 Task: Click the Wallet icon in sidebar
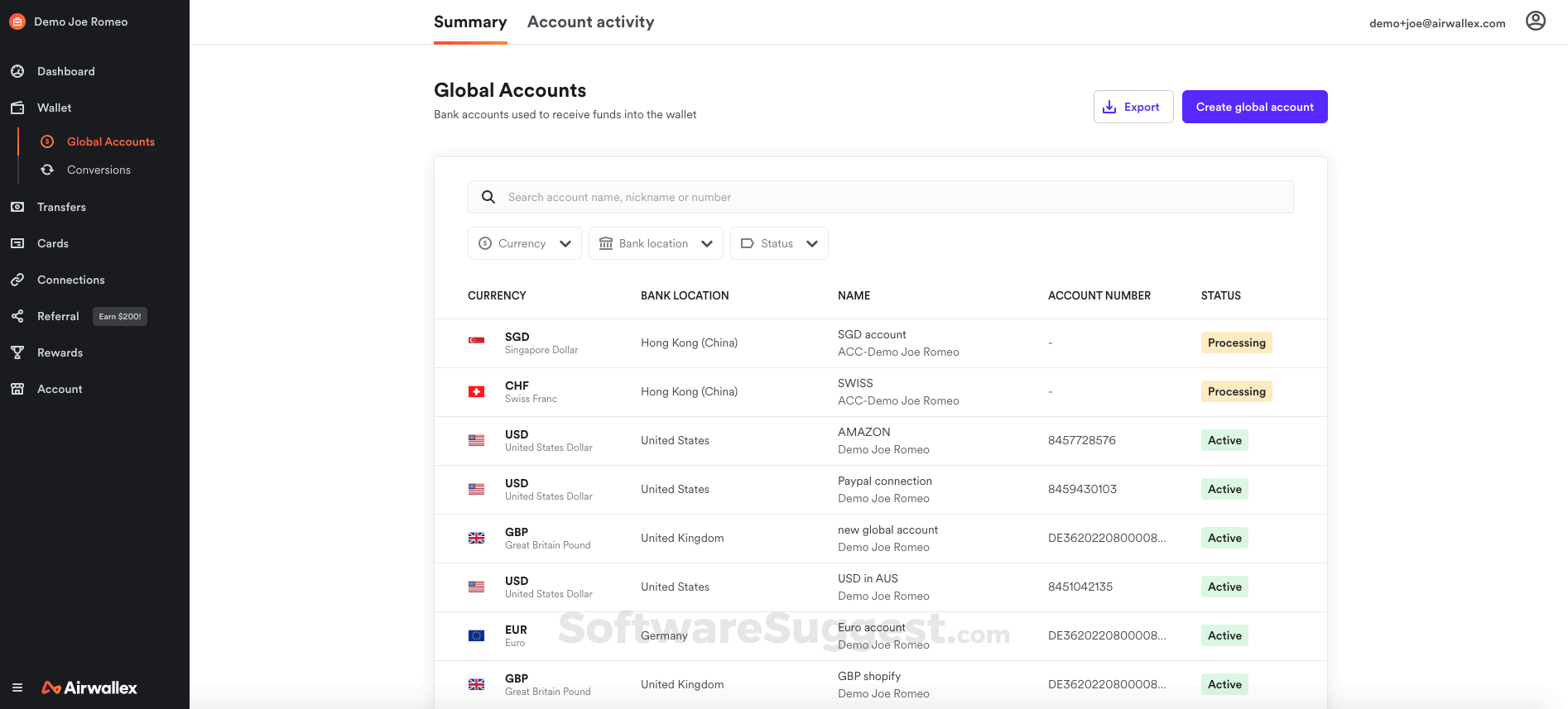click(17, 108)
